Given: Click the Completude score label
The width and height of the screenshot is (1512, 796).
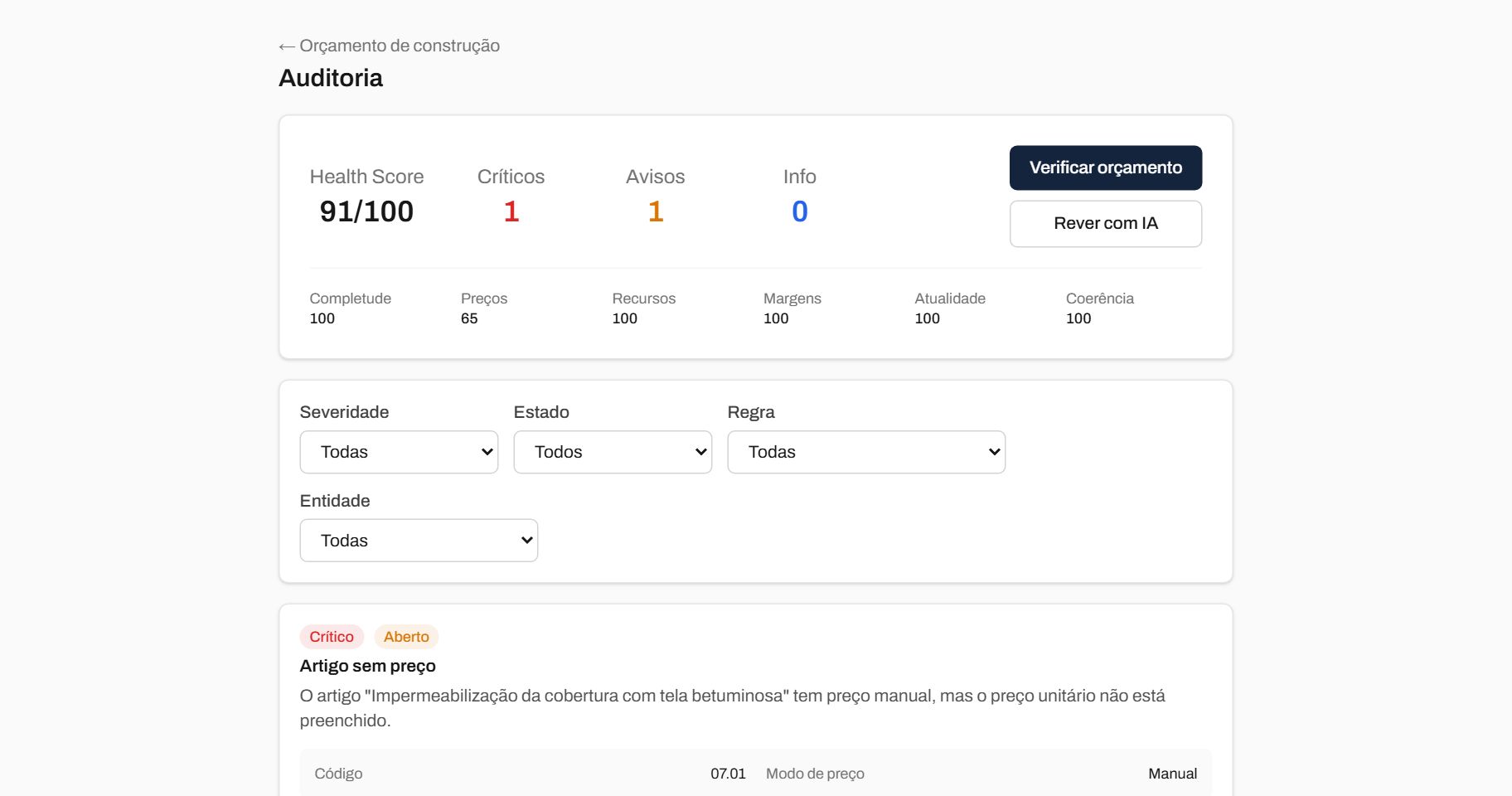Looking at the screenshot, I should click(x=351, y=298).
